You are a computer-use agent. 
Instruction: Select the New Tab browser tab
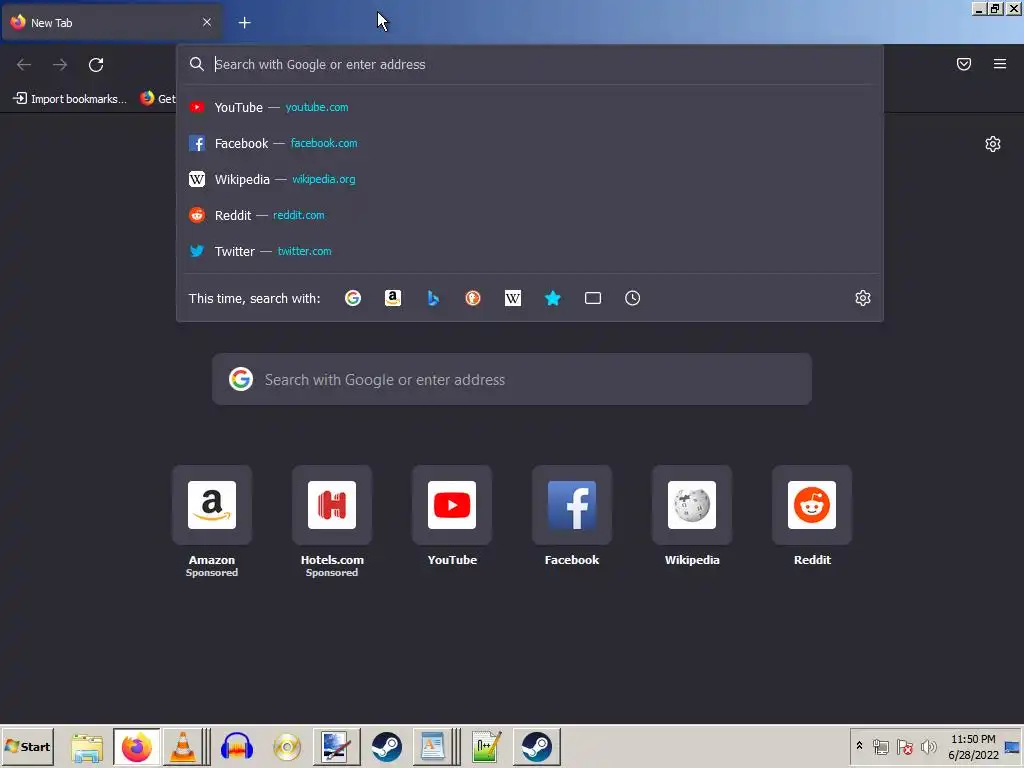(112, 23)
